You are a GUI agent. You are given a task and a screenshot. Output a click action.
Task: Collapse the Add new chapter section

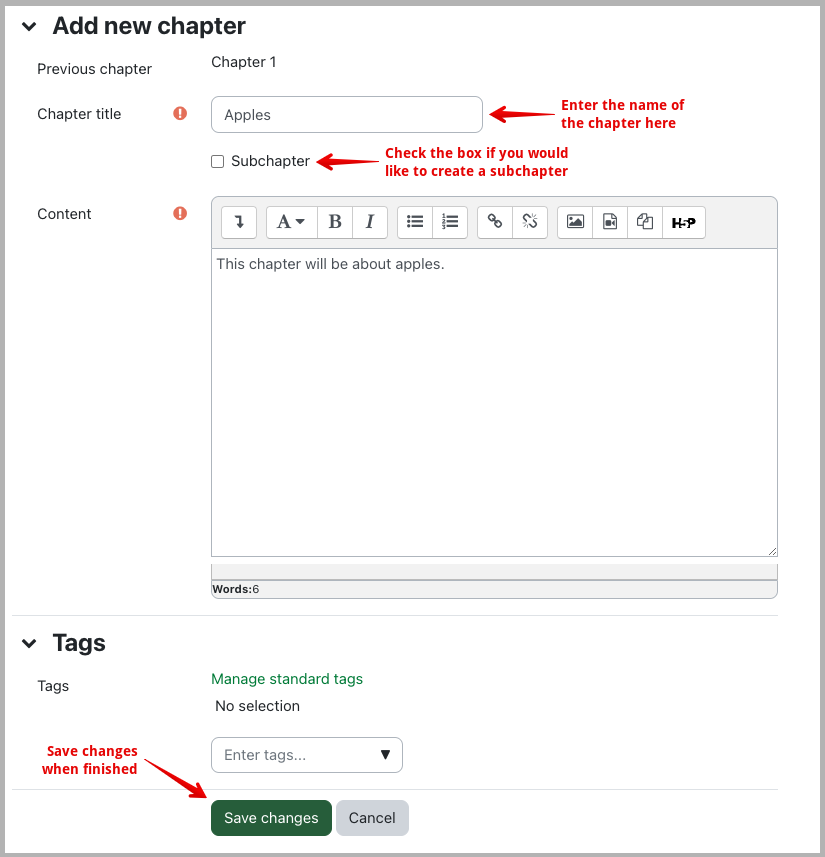pyautogui.click(x=29, y=27)
